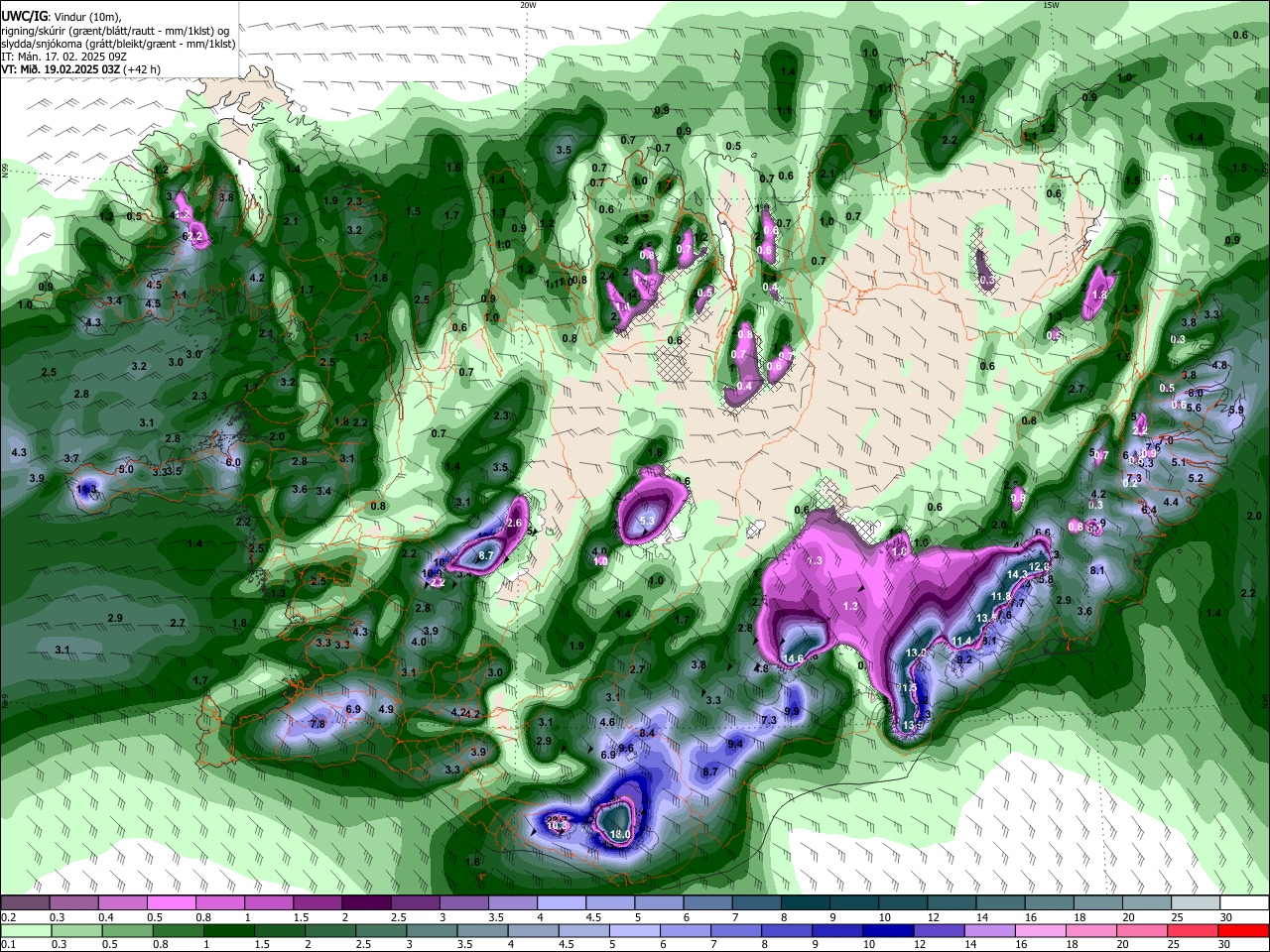Click the red swatch labelled 30 in legend
The image size is (1270, 952).
(x=1244, y=930)
